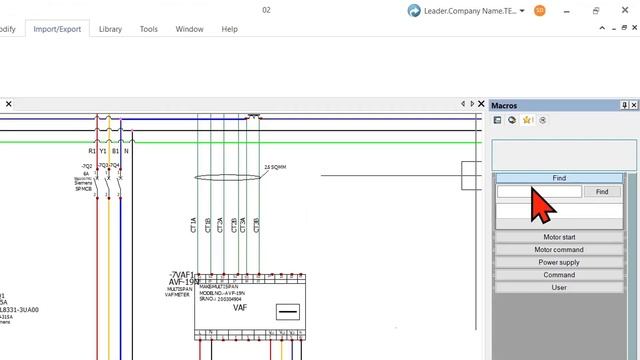This screenshot has width=640, height=360.
Task: Pin the Macros panel with the pushpin icon
Action: (624, 105)
